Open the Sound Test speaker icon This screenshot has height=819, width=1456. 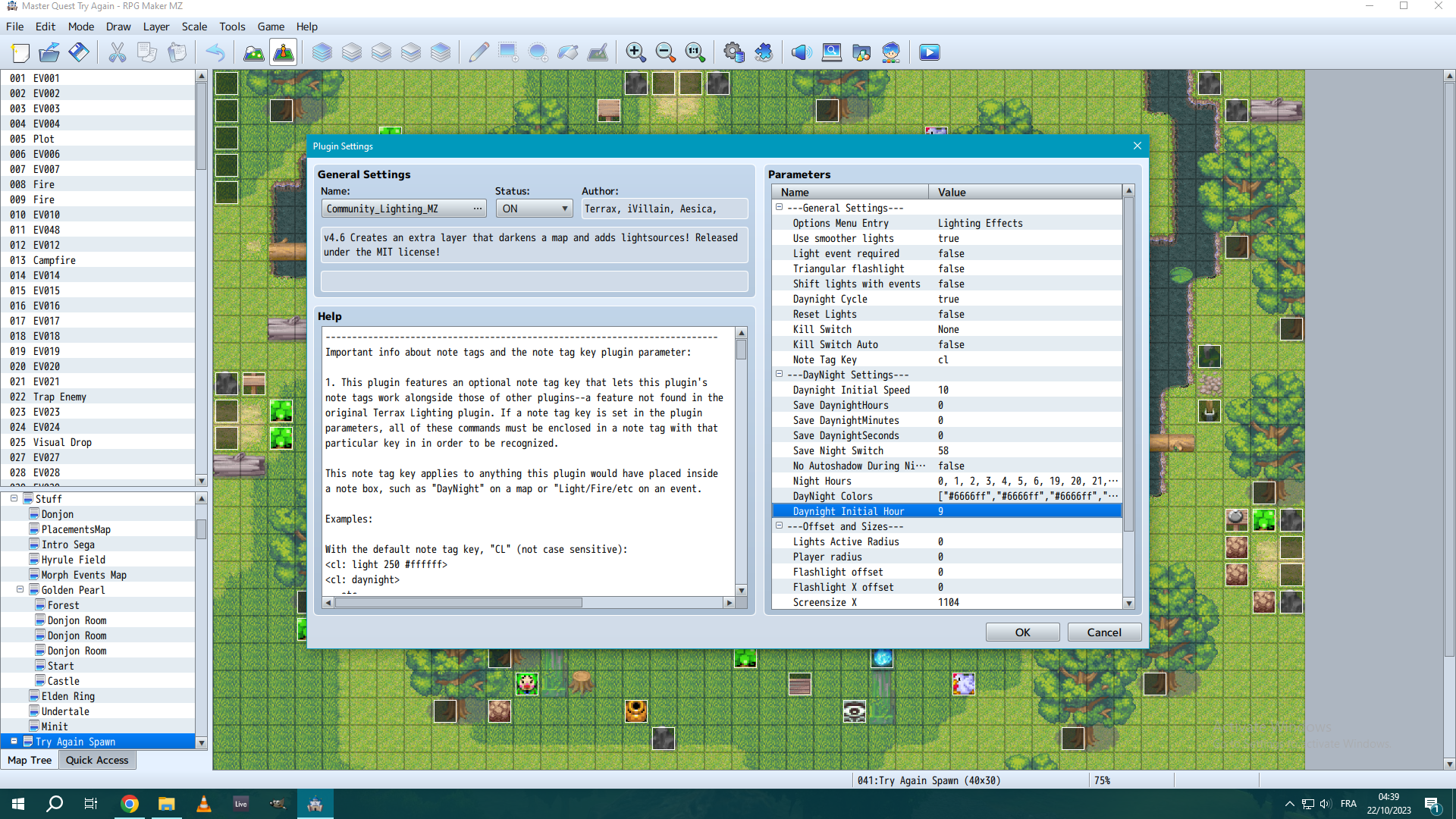pyautogui.click(x=802, y=52)
